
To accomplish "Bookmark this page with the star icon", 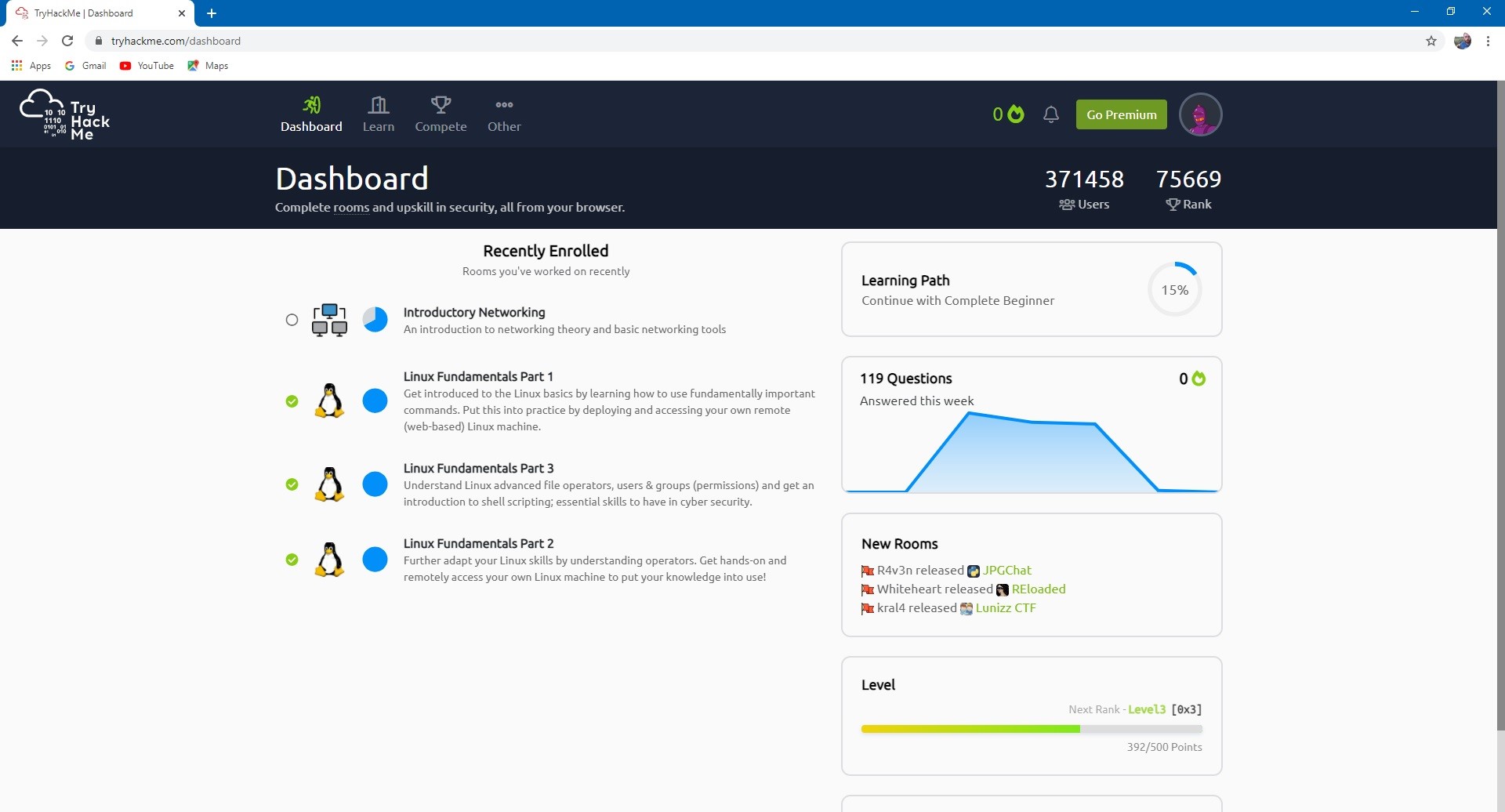I will tap(1431, 41).
